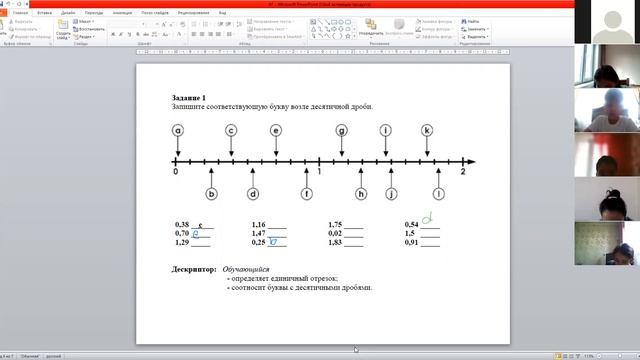Adjust the zoom slider in status bar
The image size is (640, 360).
tap(620, 356)
